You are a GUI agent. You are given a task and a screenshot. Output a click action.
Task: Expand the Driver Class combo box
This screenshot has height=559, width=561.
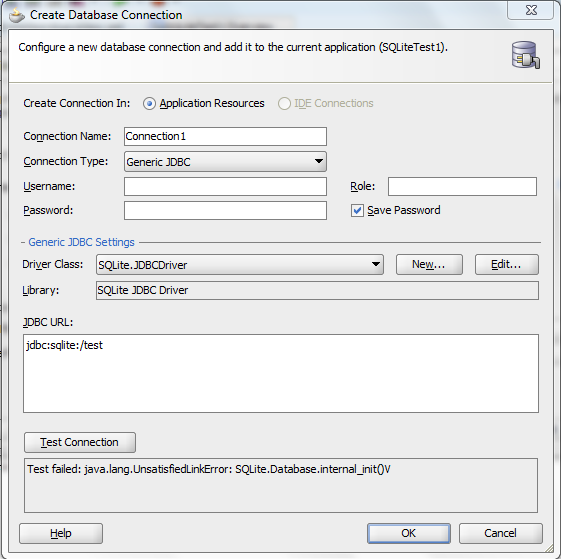click(240, 265)
